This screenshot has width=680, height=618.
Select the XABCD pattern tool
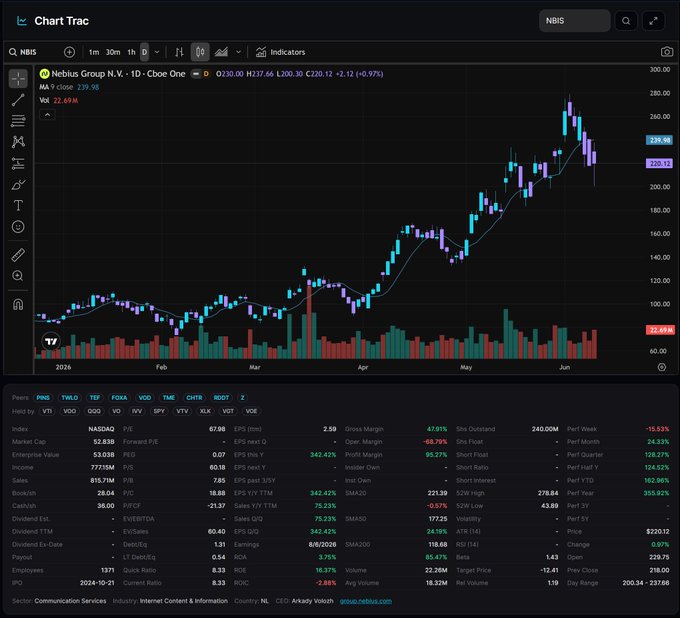coord(18,142)
